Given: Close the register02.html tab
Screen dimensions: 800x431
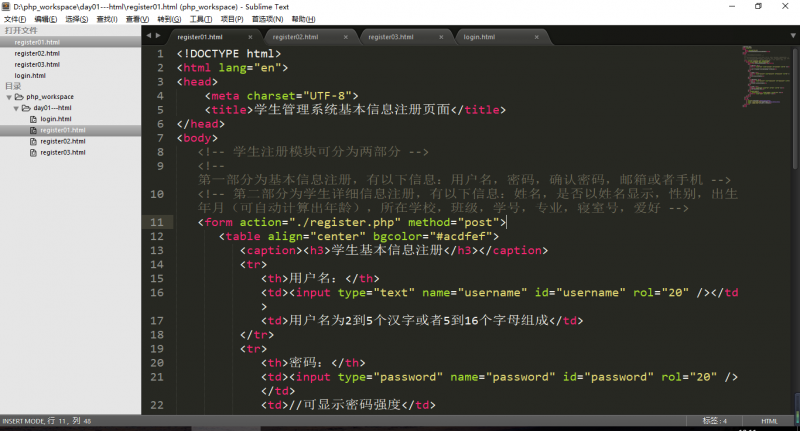Looking at the screenshot, I should click(347, 37).
